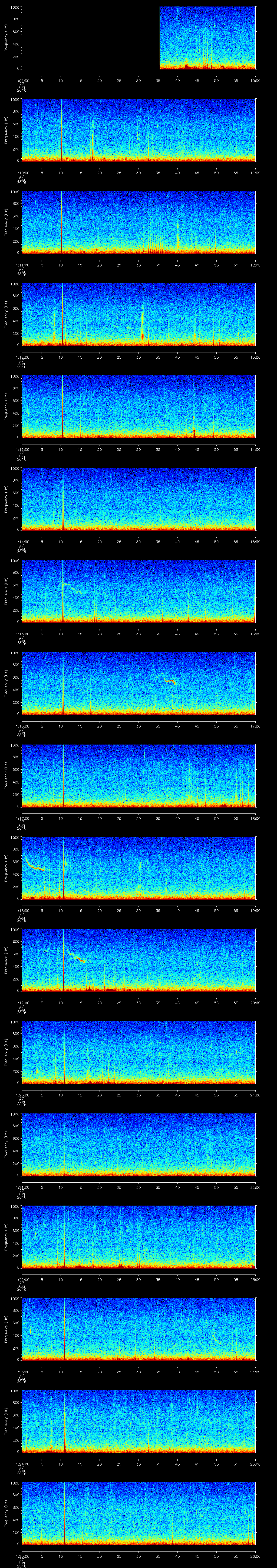Open the spectrogram panel starting at 1:15:00
Image resolution: width=277 pixels, height=1568 pixels.
(x=139, y=591)
